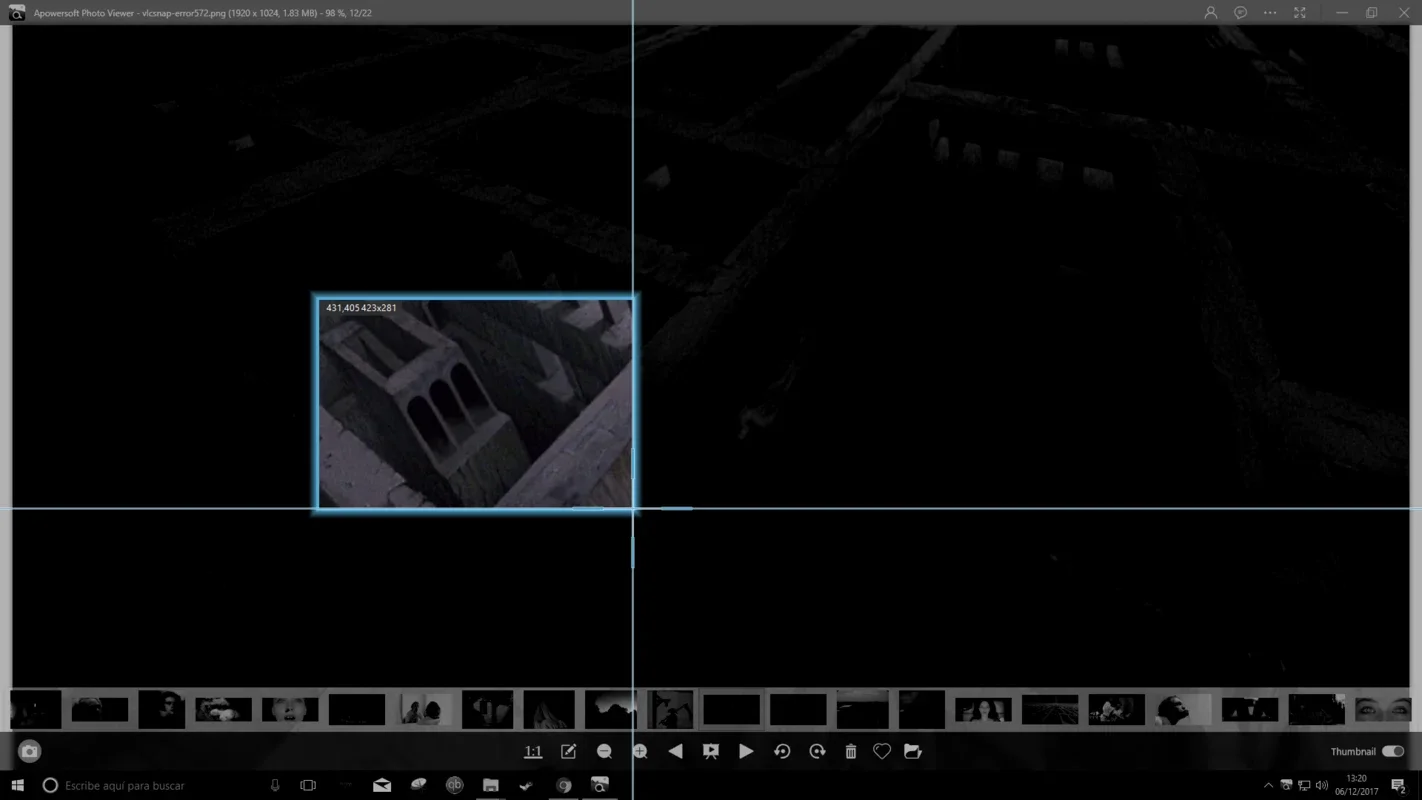Open file folder icon in toolbar
1422x800 pixels.
(x=913, y=751)
